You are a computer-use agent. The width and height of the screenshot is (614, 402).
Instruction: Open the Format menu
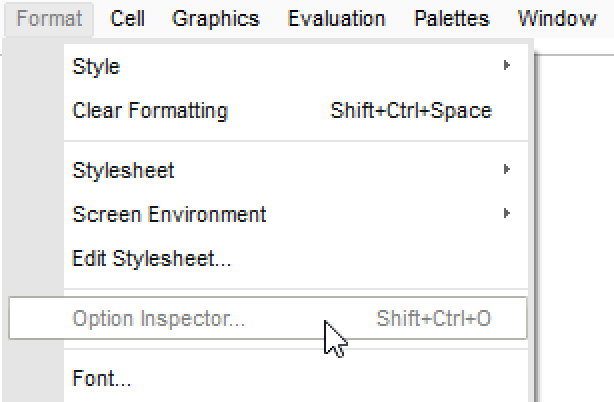click(49, 19)
